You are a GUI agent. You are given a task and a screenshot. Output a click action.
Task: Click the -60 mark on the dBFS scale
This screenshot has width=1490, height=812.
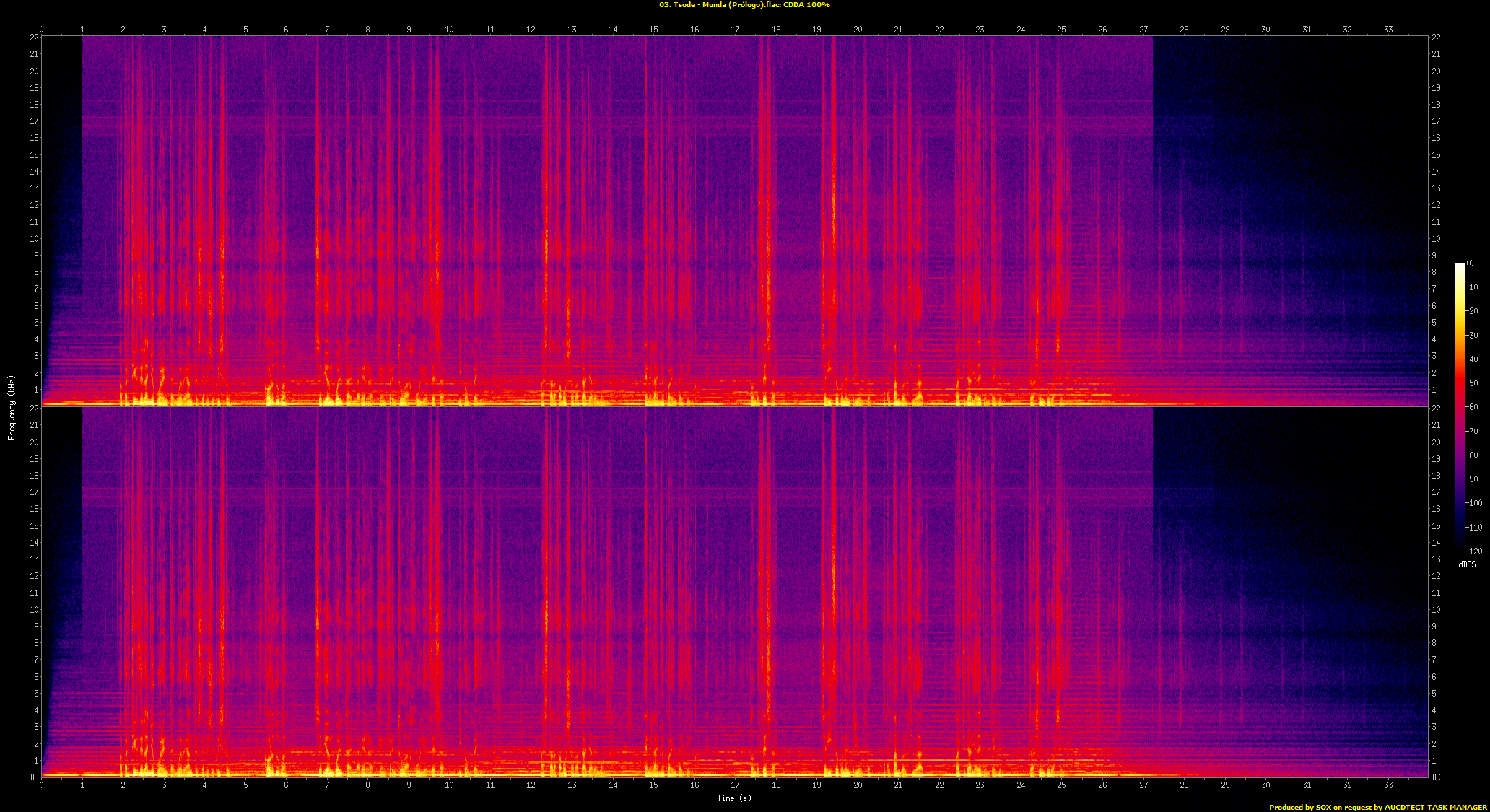(x=1472, y=407)
